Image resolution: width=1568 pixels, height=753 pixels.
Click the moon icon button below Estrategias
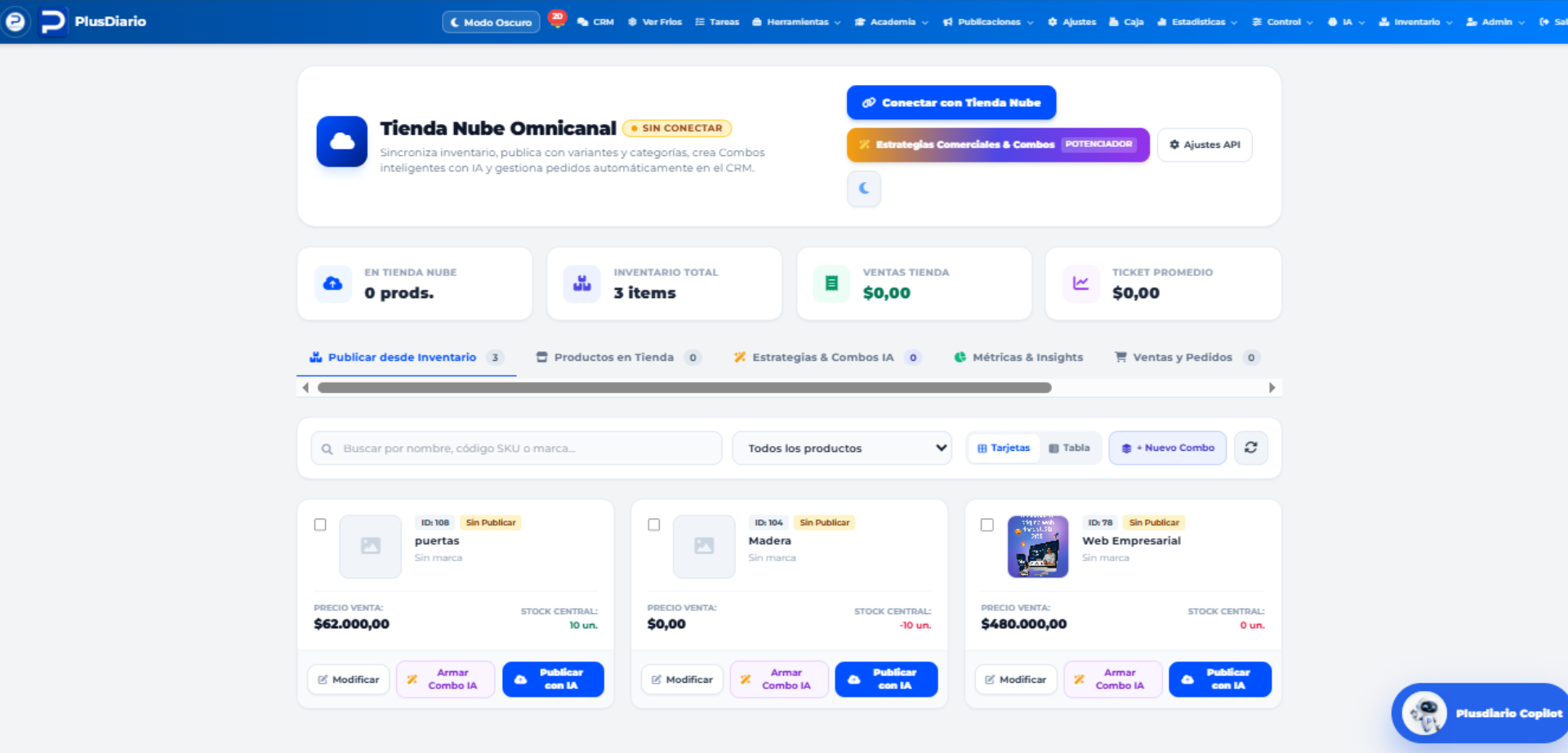(x=864, y=189)
